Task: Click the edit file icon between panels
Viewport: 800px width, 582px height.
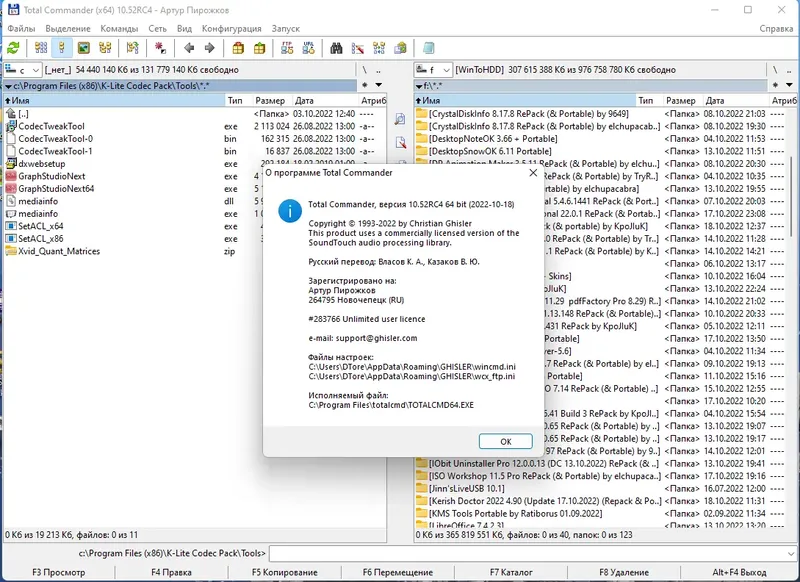Action: click(401, 142)
